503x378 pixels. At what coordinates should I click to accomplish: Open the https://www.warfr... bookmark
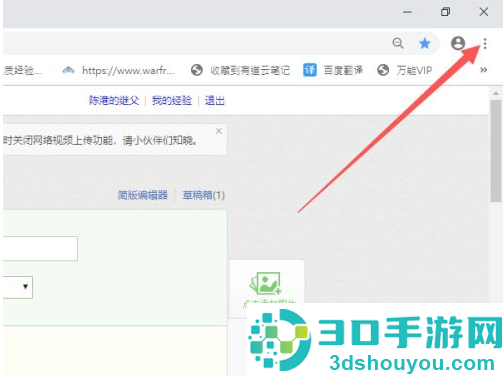[x=118, y=70]
